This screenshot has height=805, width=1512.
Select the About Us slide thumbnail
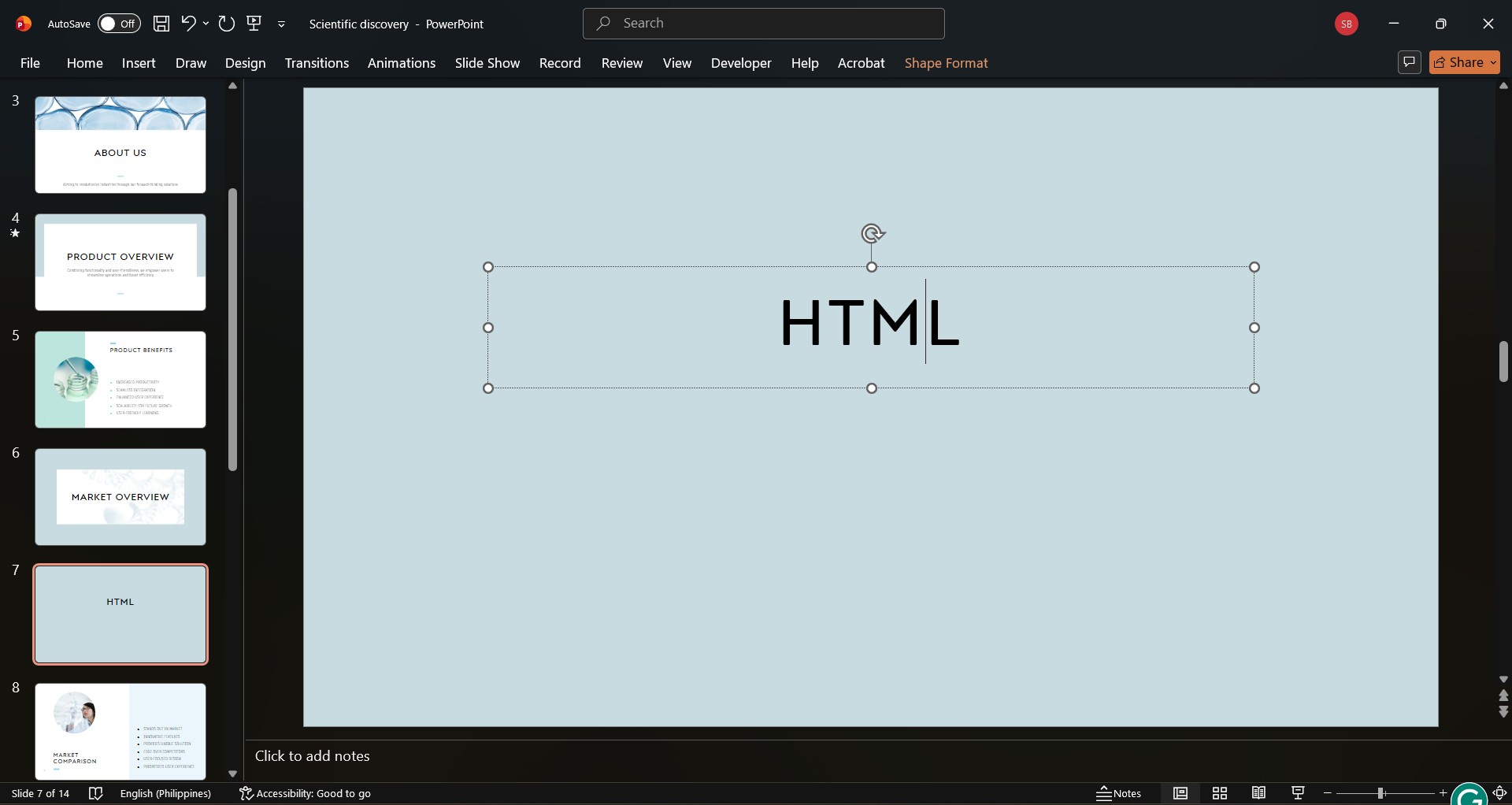(x=120, y=145)
